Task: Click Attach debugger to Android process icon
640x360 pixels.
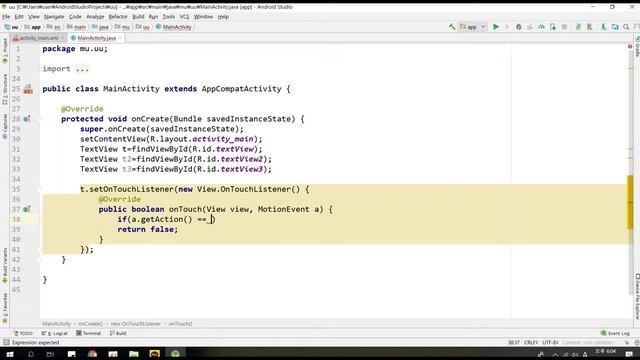Action: coord(553,27)
